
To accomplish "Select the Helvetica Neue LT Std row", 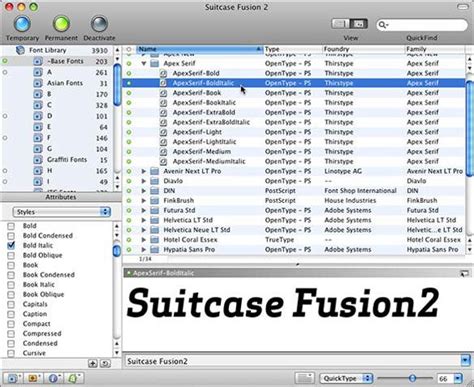I will click(294, 230).
